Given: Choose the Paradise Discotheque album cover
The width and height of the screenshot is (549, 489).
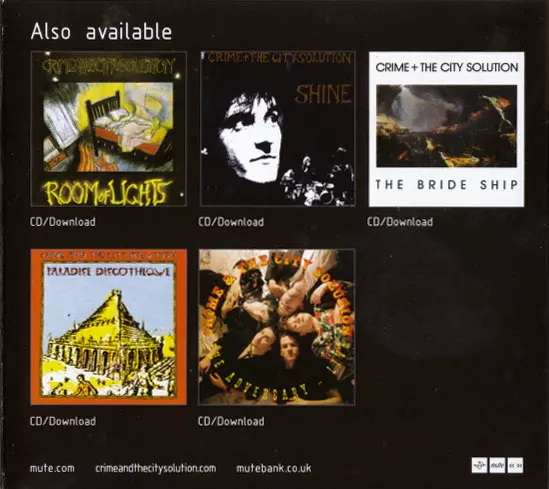Looking at the screenshot, I should tap(109, 327).
